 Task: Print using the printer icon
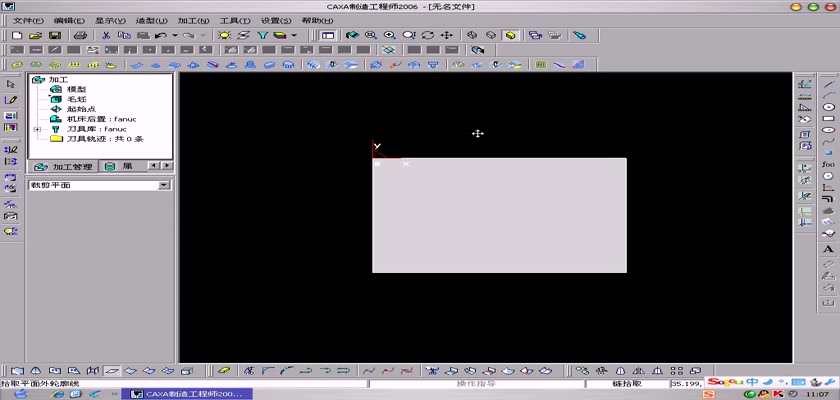[x=80, y=35]
